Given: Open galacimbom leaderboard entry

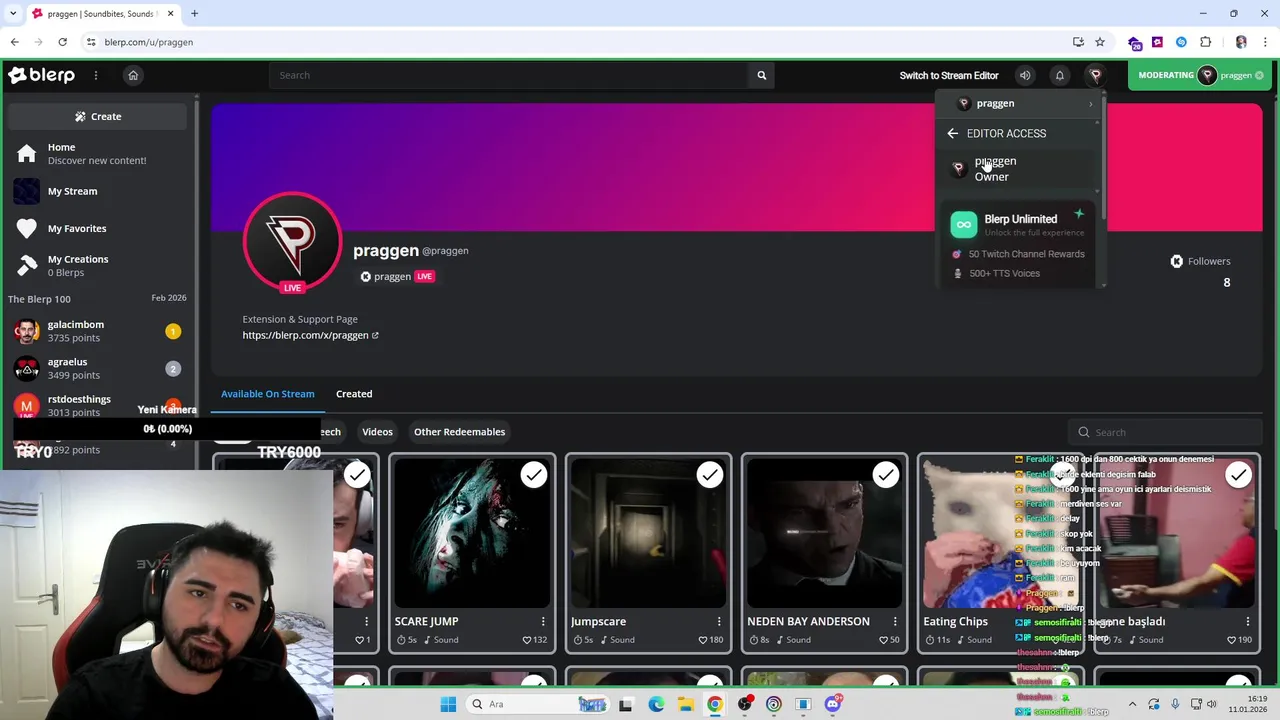Looking at the screenshot, I should (x=98, y=331).
